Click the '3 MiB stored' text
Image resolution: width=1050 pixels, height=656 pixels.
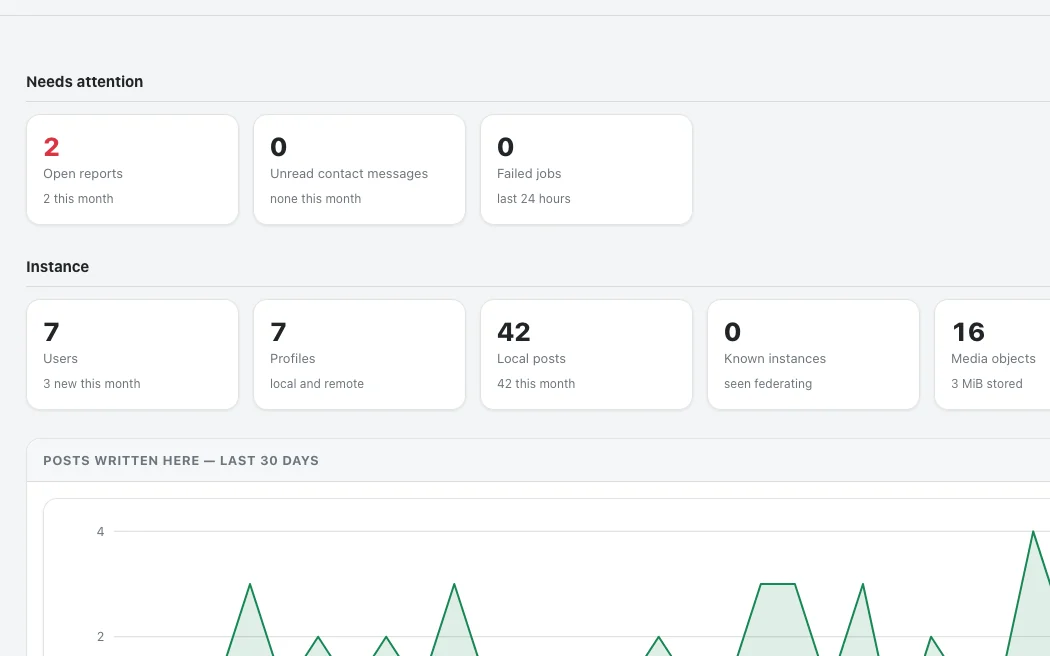pyautogui.click(x=987, y=384)
